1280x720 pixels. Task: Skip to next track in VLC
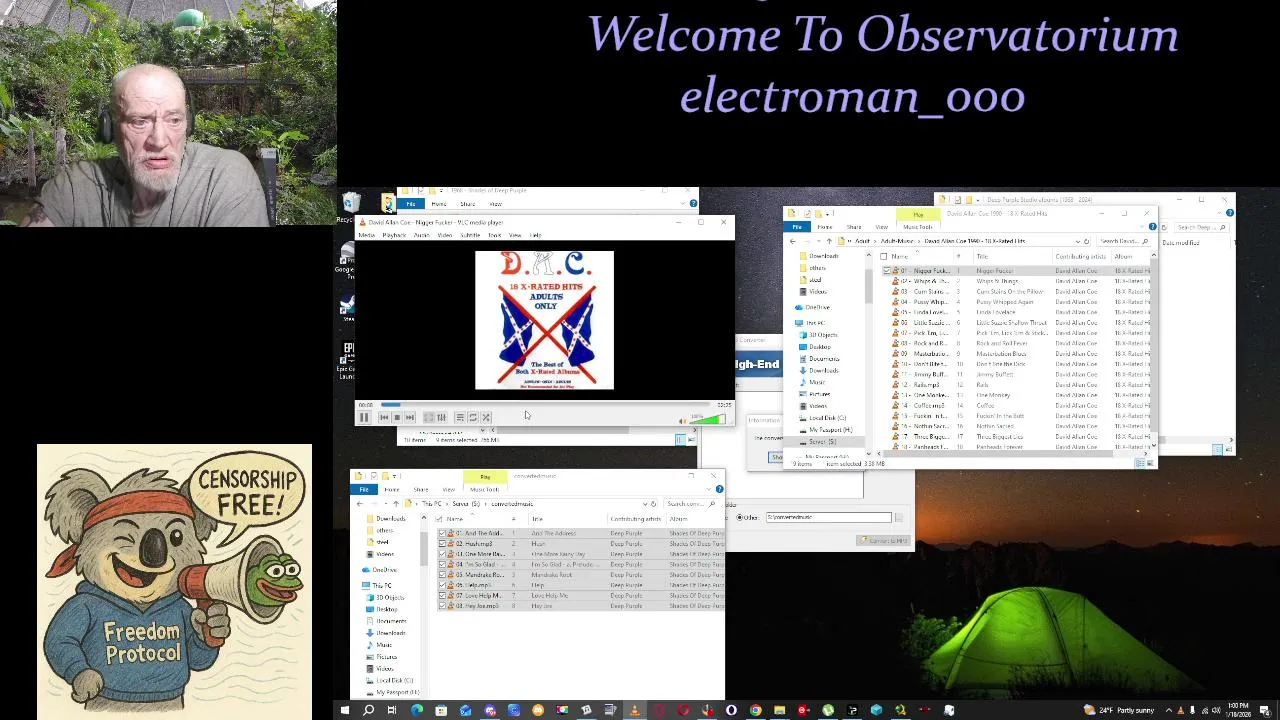pyautogui.click(x=410, y=417)
